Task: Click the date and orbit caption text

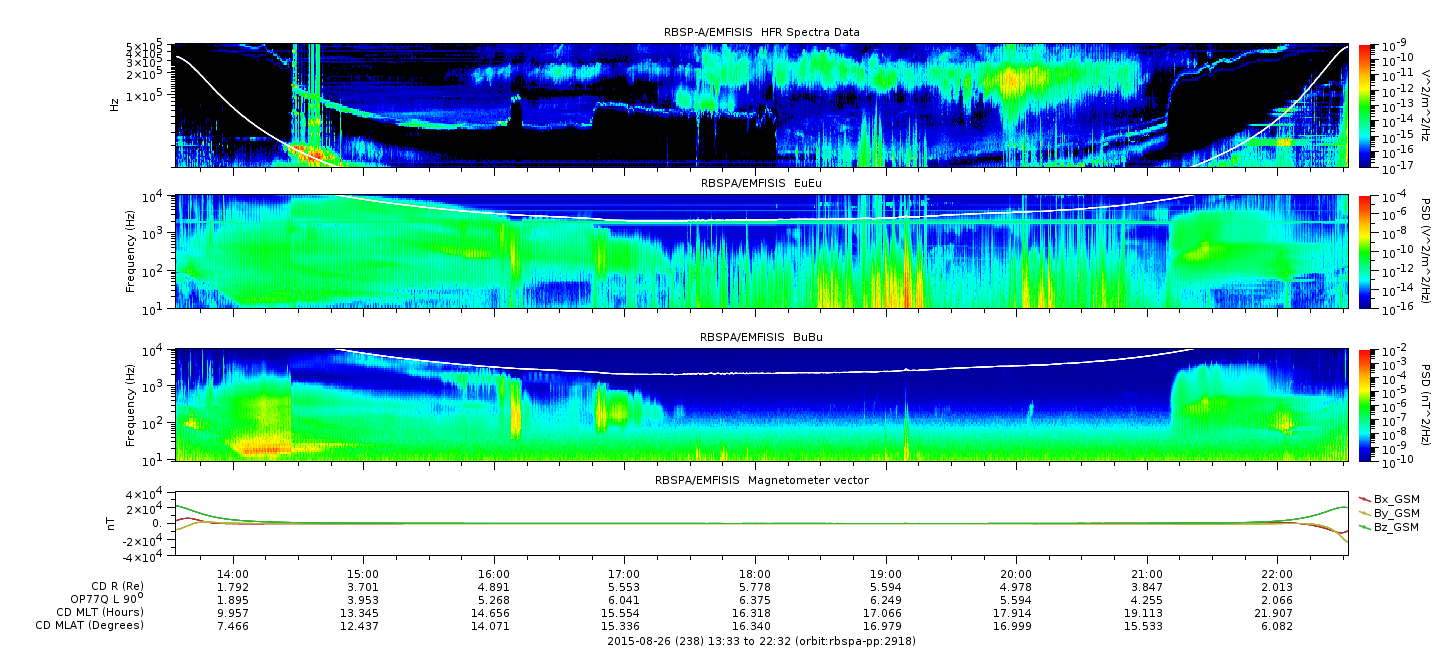Action: coord(761,641)
